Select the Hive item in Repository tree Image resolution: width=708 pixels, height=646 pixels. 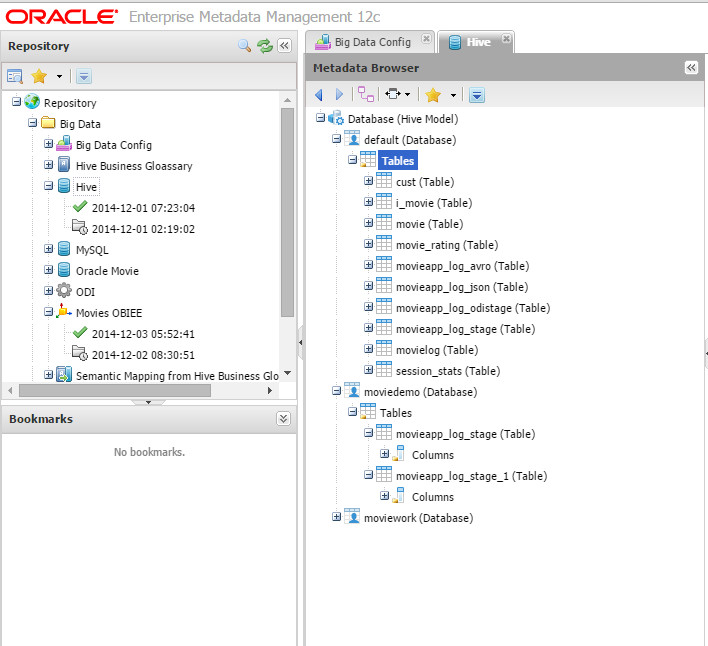click(86, 187)
